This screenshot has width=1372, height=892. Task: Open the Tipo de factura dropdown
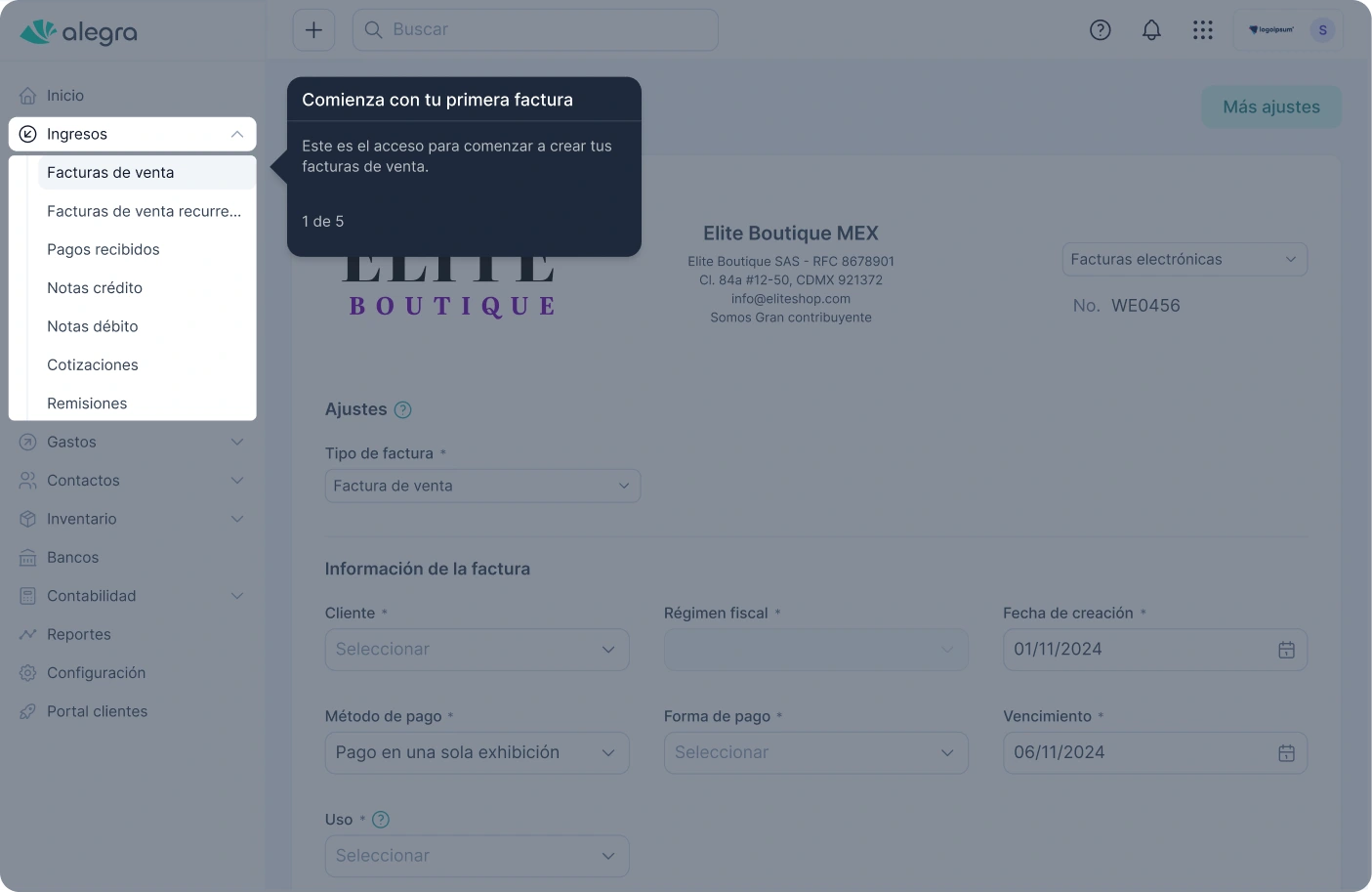(x=482, y=487)
